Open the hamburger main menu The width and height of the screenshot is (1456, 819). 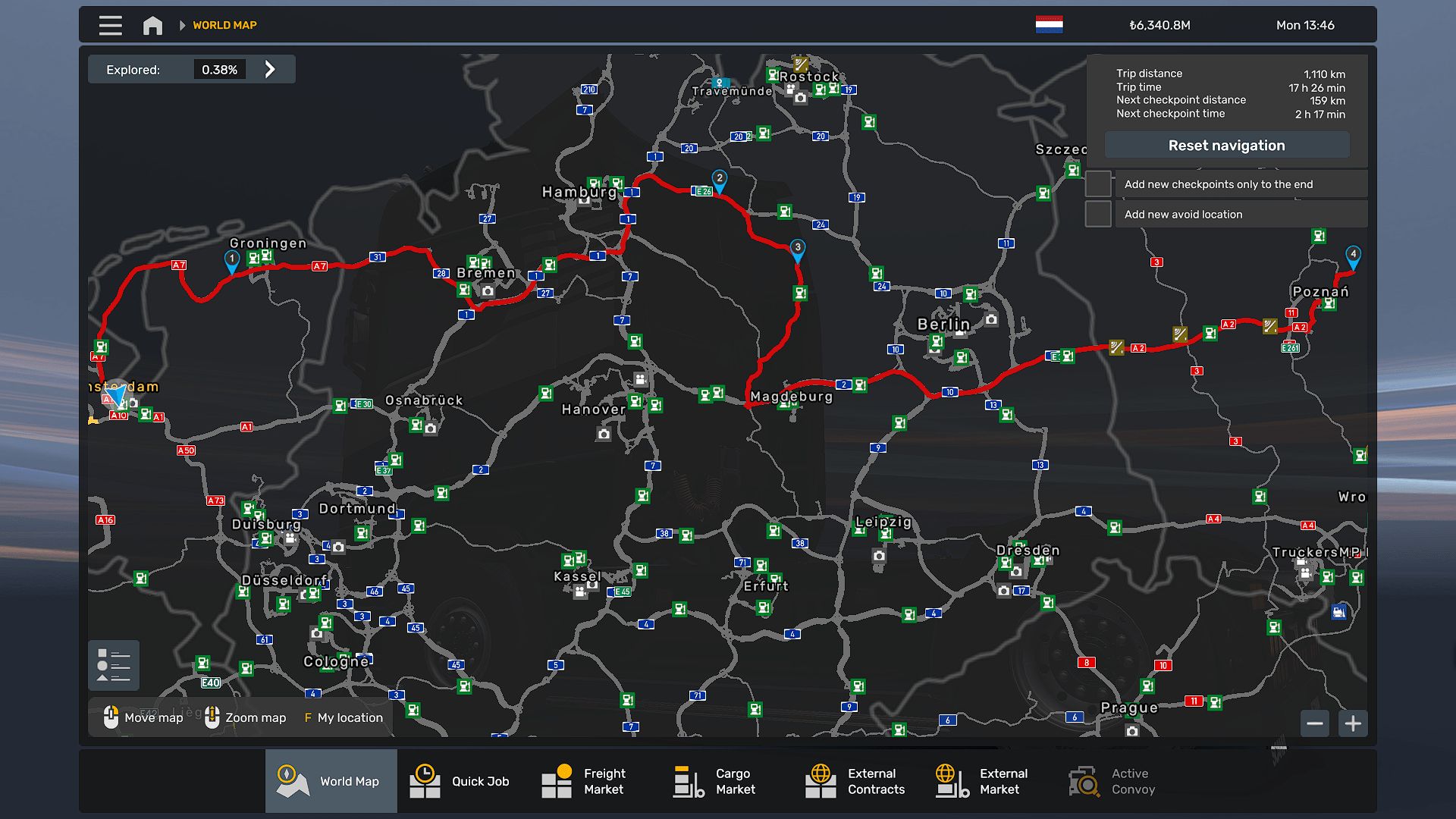110,25
